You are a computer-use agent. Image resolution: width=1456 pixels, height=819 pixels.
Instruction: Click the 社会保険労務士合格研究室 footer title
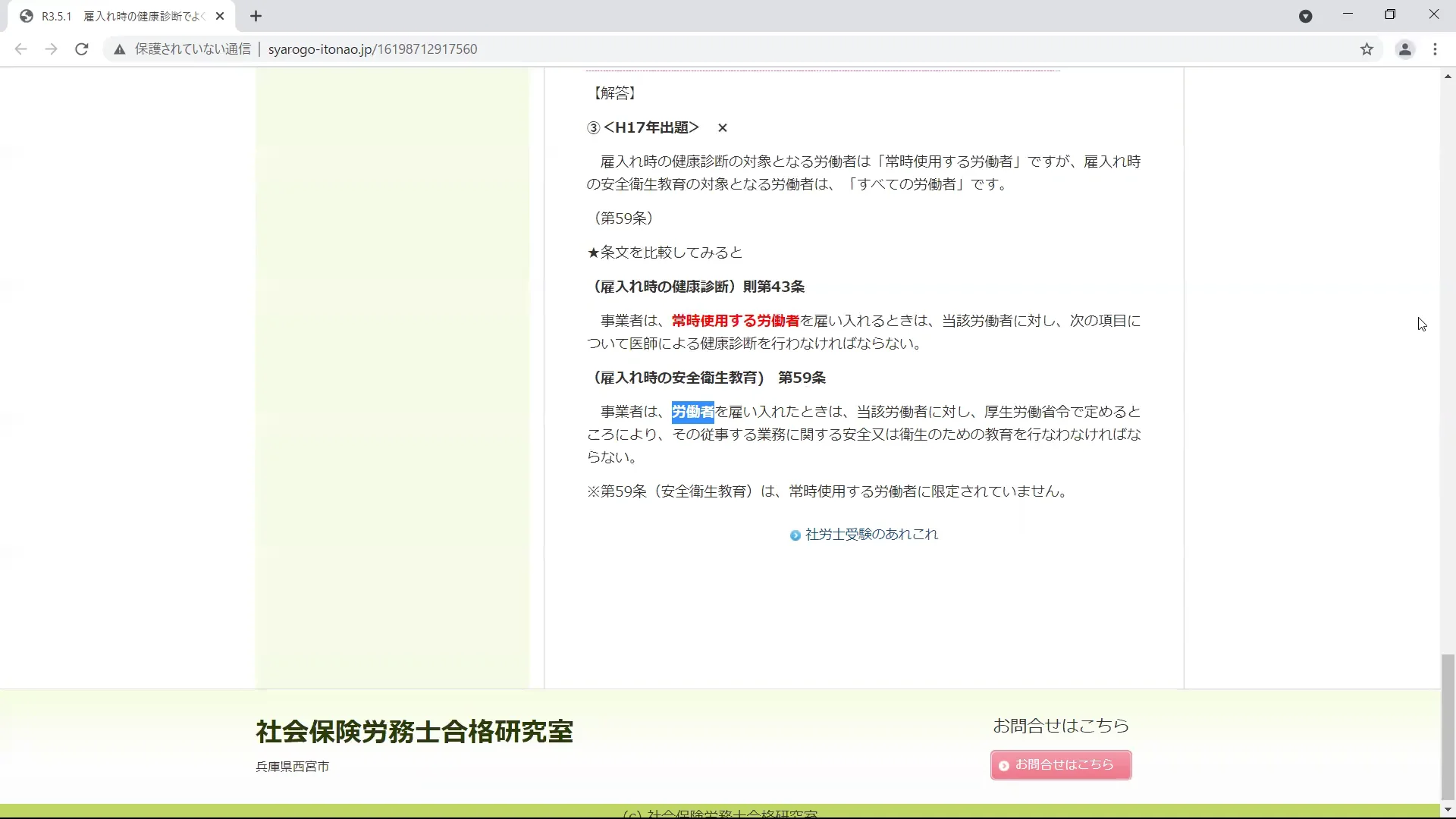tap(414, 732)
